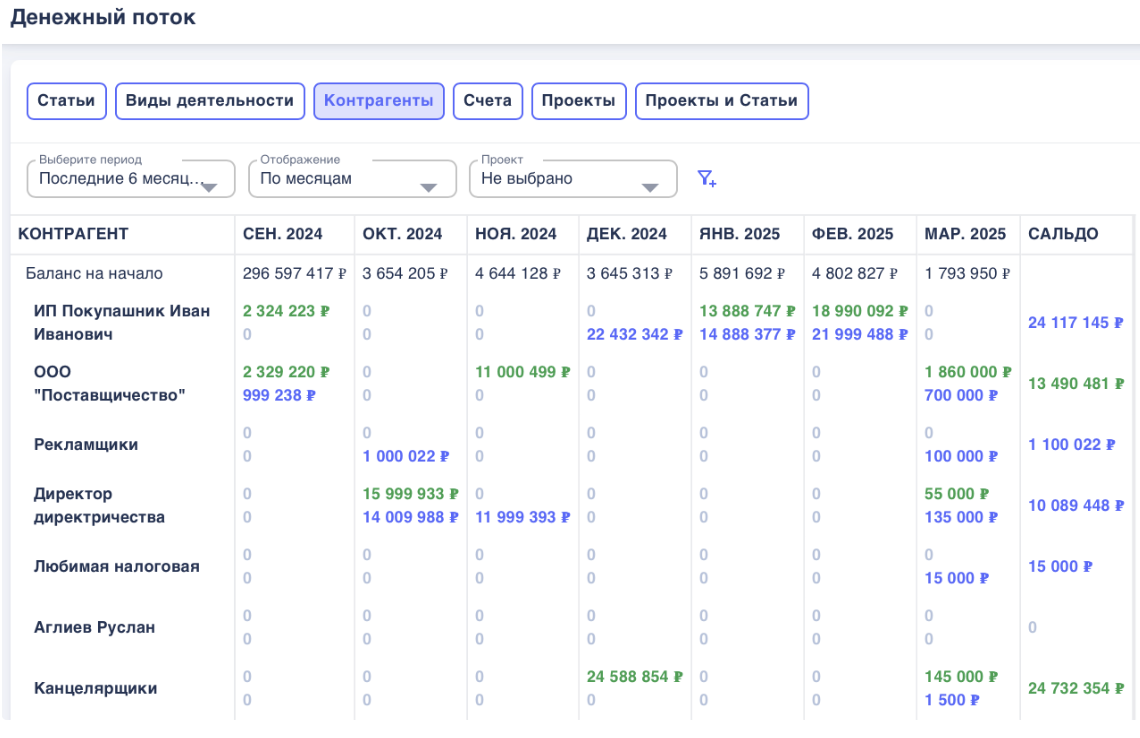Screen dimensions: 1140x738
Task: Select the Виды деятельности tab
Action: [x=210, y=101]
